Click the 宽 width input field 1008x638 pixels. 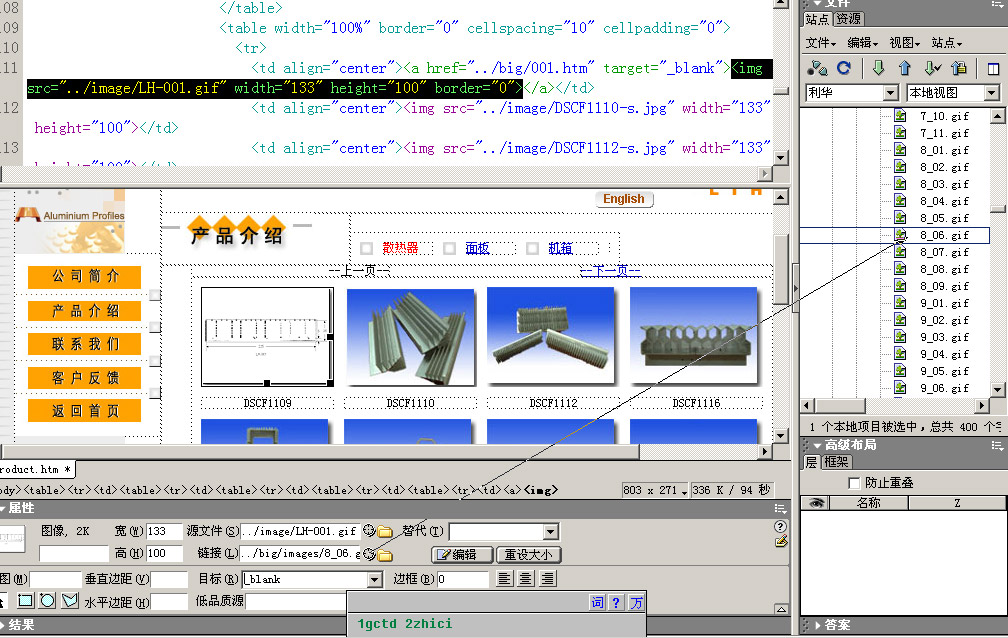click(x=163, y=532)
